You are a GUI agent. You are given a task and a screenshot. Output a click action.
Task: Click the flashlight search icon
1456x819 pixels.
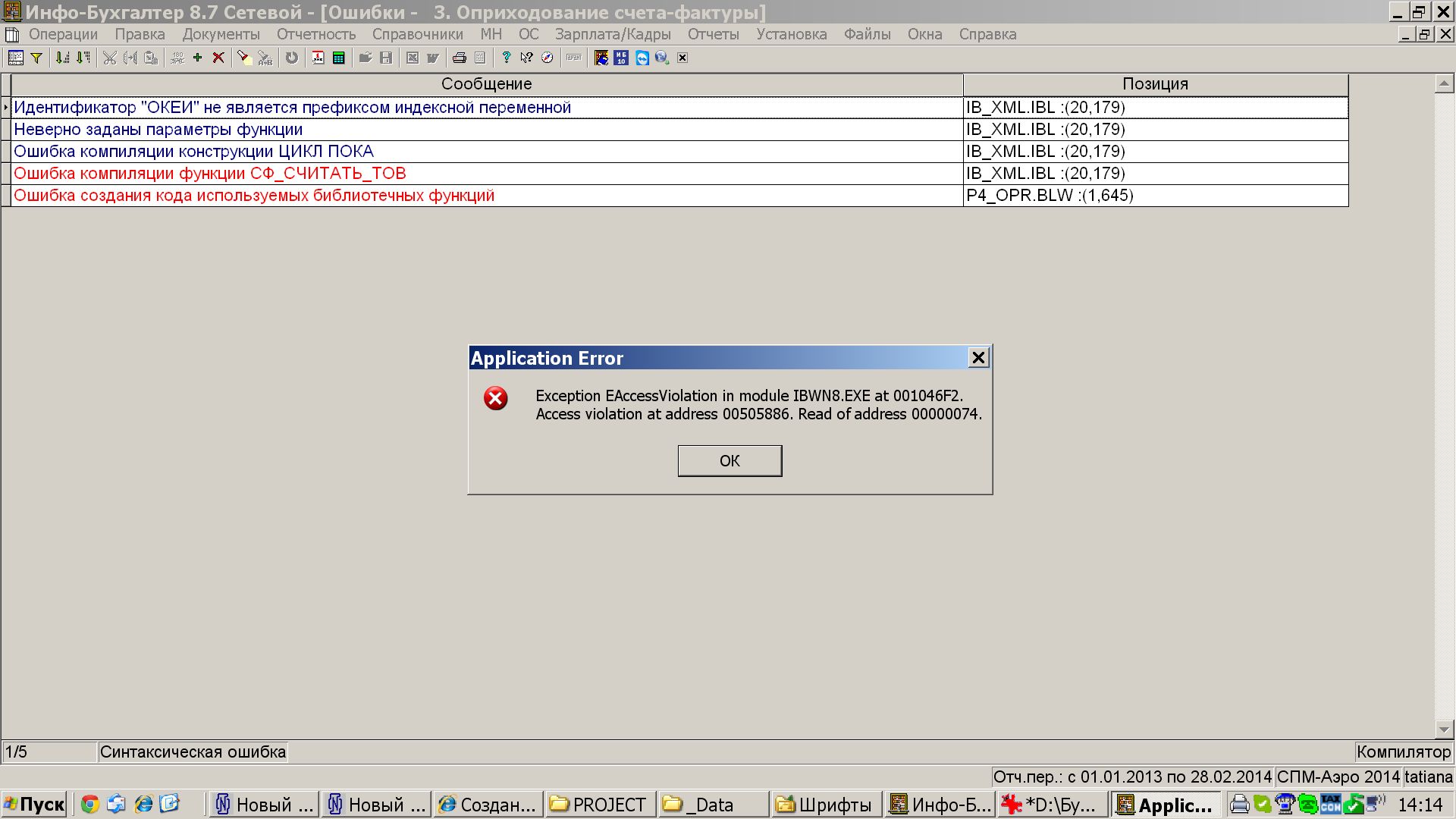[x=244, y=58]
